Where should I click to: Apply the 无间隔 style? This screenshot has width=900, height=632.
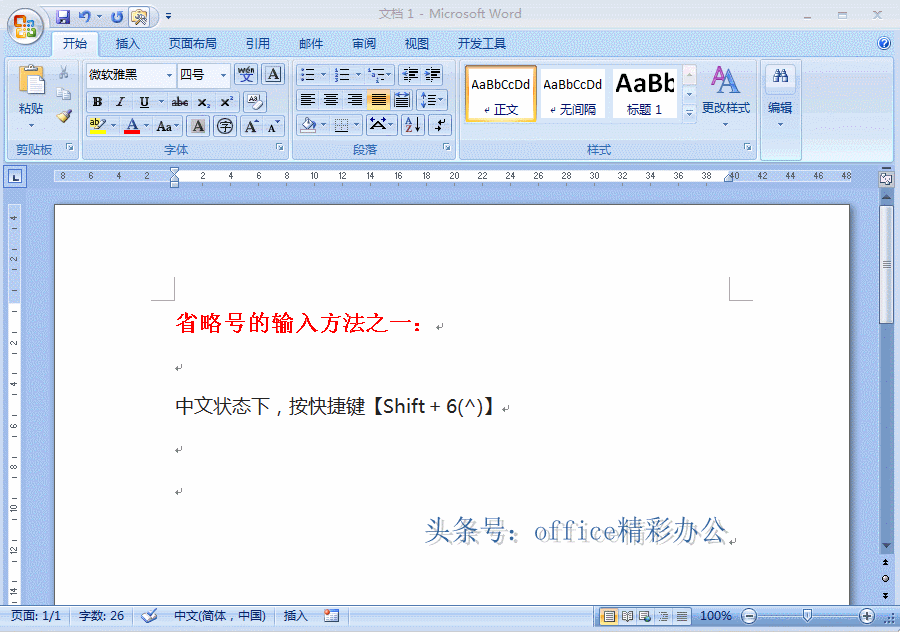tap(572, 94)
